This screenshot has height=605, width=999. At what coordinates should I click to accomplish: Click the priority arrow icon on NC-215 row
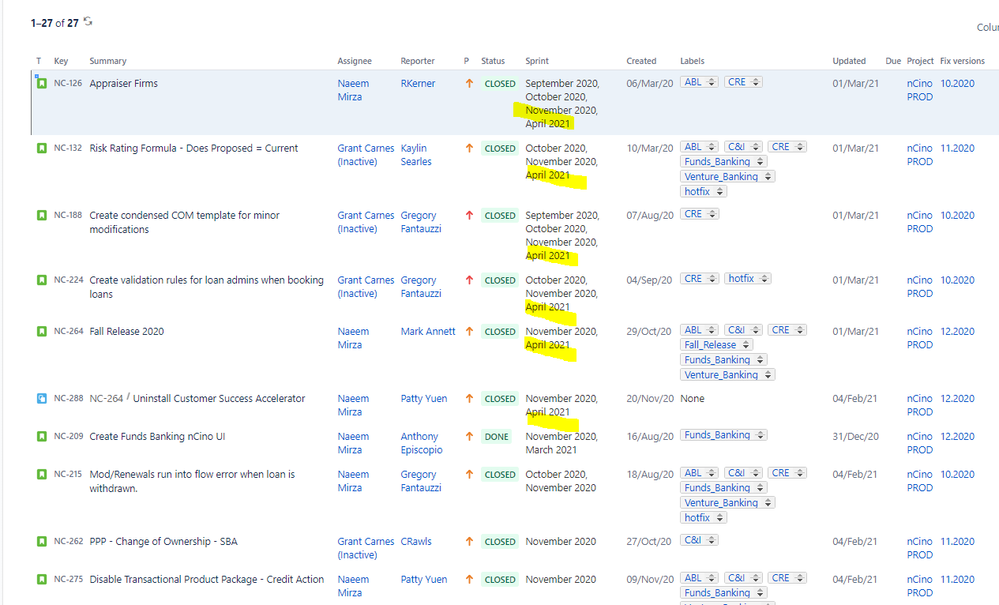pos(470,474)
